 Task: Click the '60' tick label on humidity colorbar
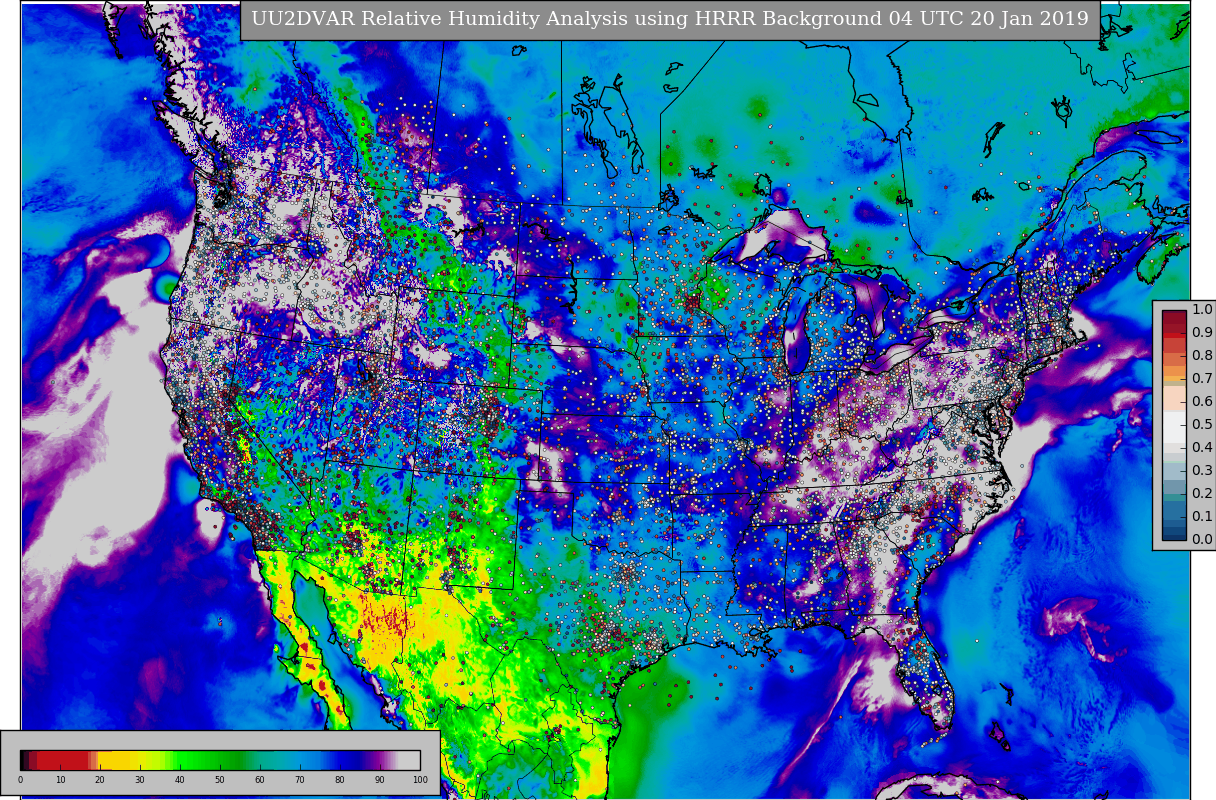pyautogui.click(x=260, y=780)
